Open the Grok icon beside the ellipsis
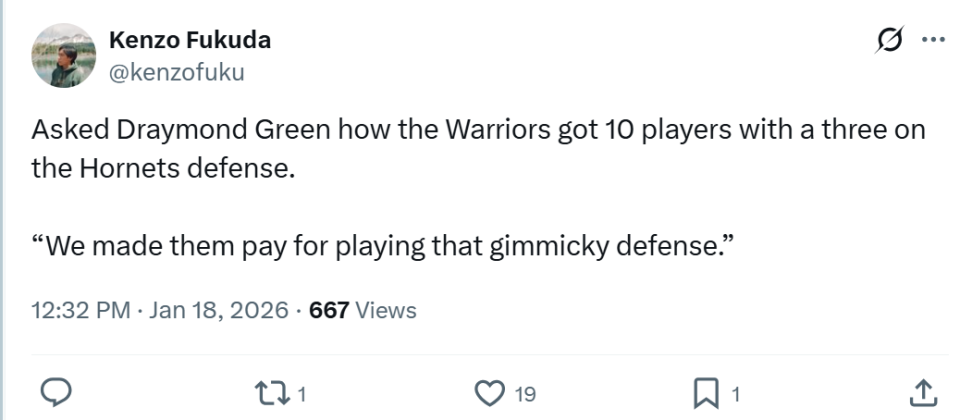This screenshot has height=420, width=960. [886, 40]
